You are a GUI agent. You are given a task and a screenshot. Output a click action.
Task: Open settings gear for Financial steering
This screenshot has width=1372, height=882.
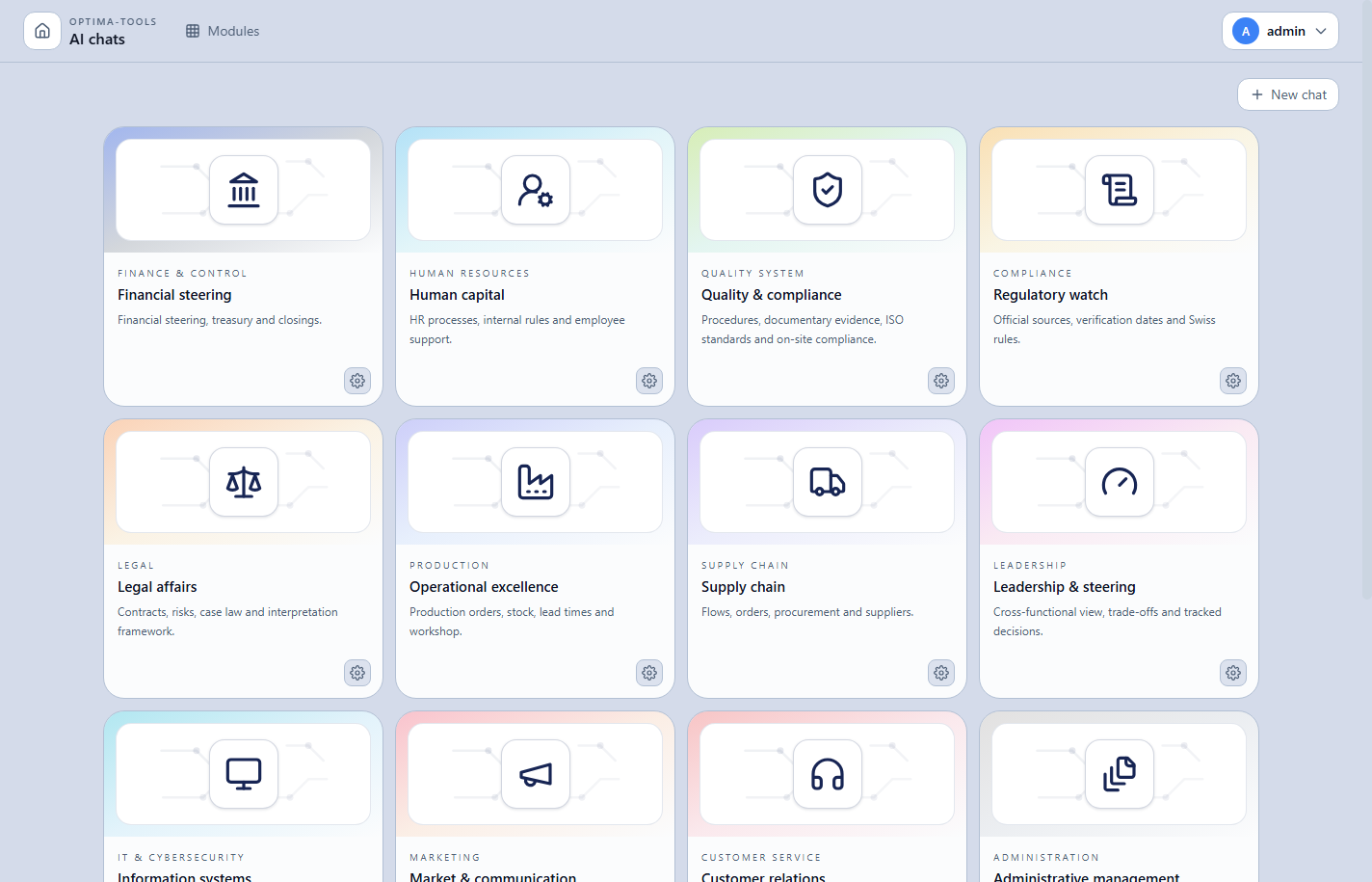point(357,381)
